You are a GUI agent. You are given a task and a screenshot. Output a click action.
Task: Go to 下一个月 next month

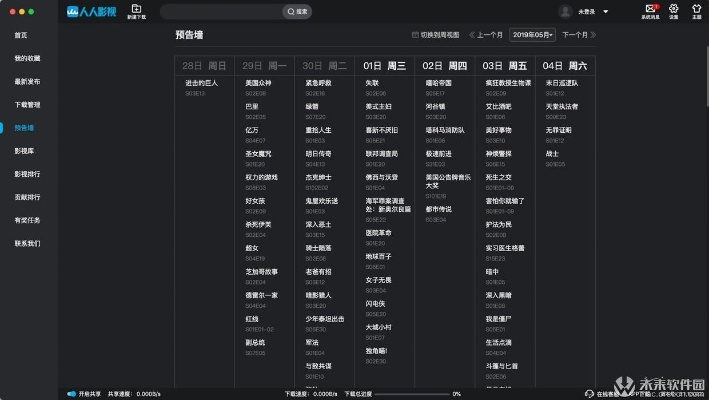(578, 35)
